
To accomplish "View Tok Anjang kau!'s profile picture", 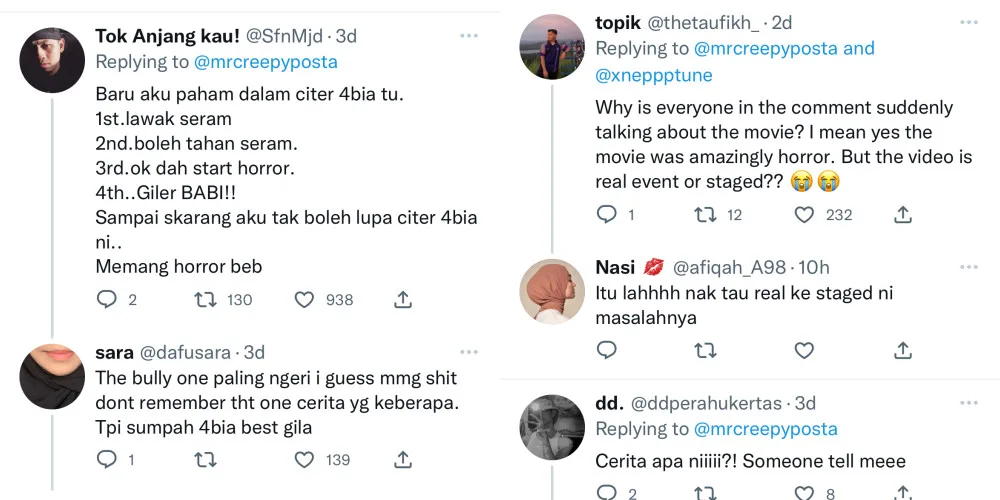I will pos(52,60).
